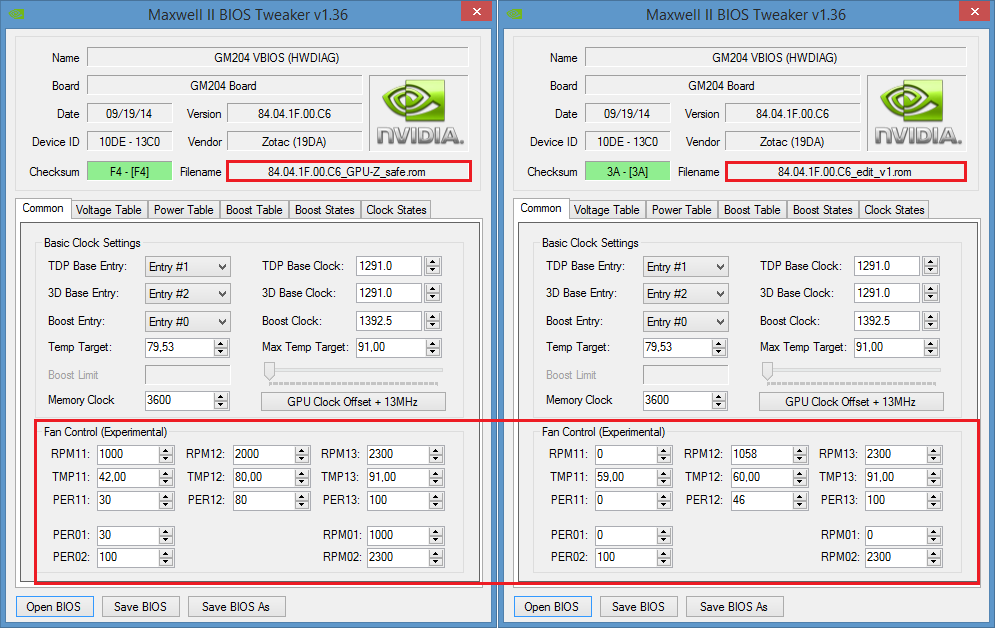Screen dimensions: 995x628
Task: Click Temp Target spinner in left window
Action: click(221, 348)
